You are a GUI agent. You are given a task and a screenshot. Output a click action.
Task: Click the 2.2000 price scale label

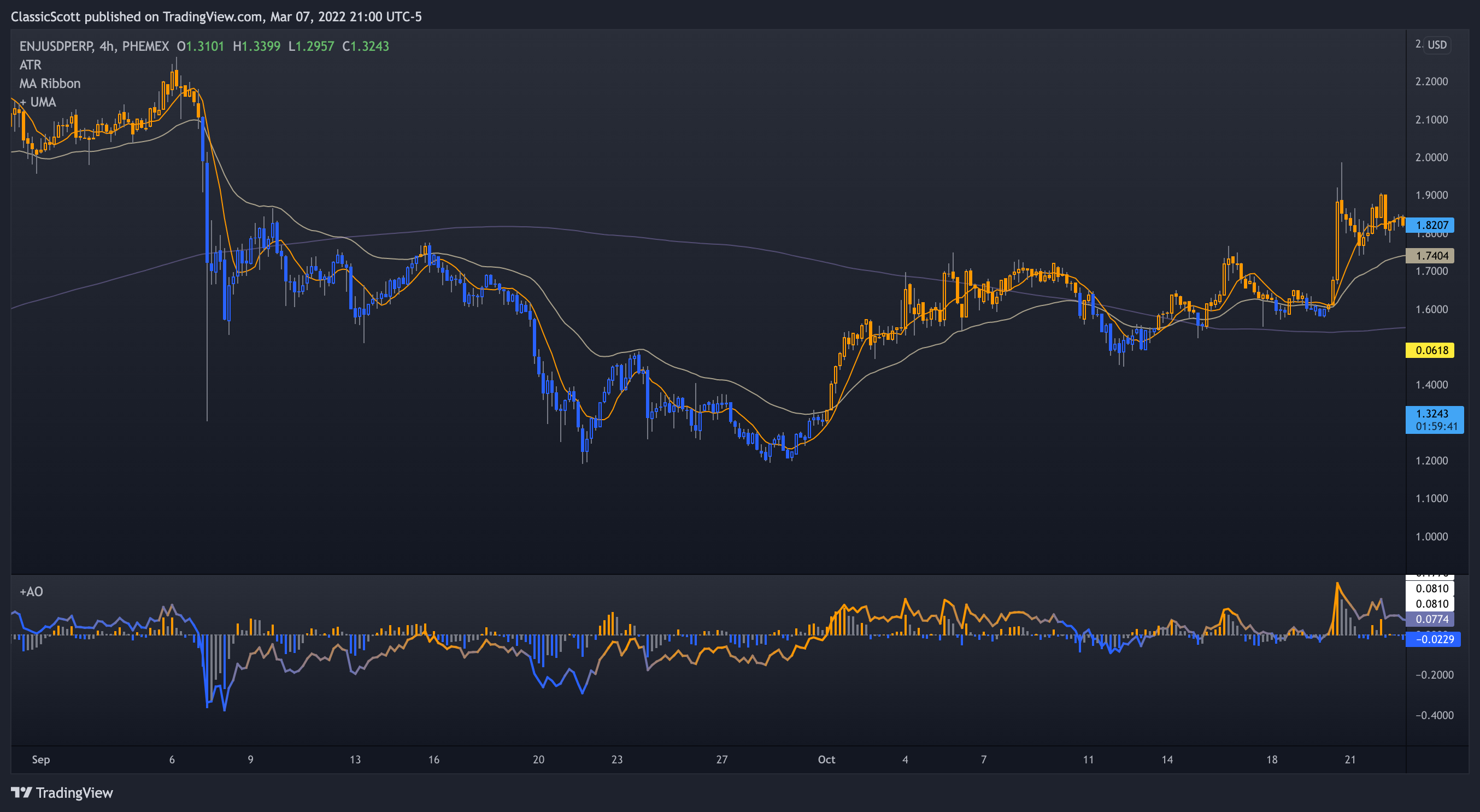tap(1431, 81)
